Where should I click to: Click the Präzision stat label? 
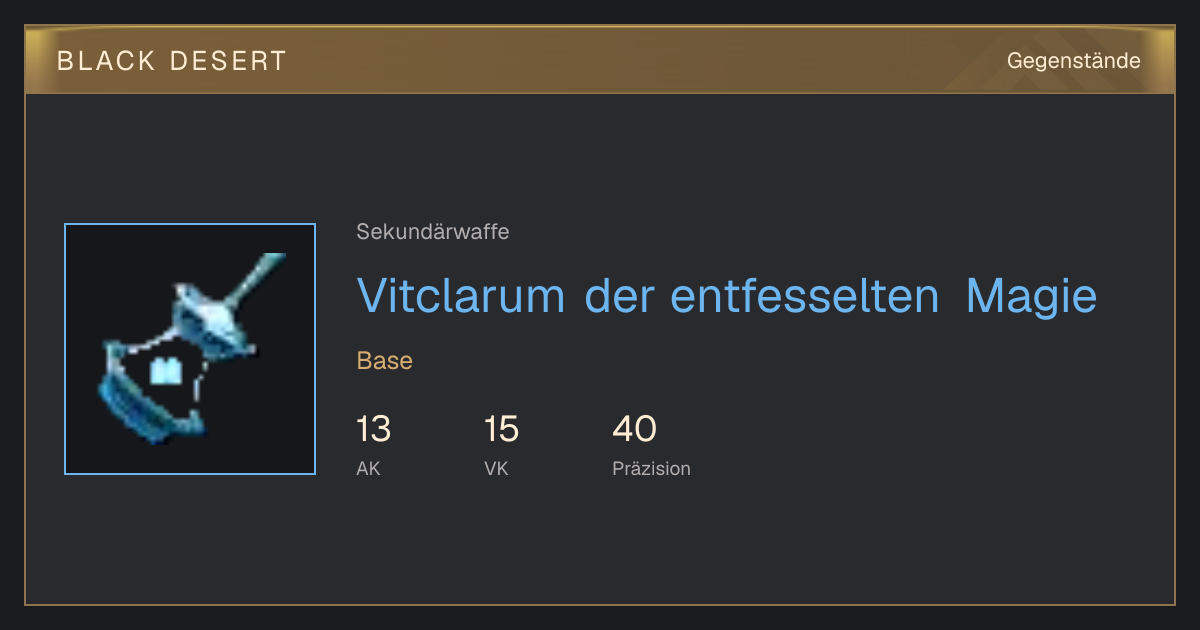(651, 469)
